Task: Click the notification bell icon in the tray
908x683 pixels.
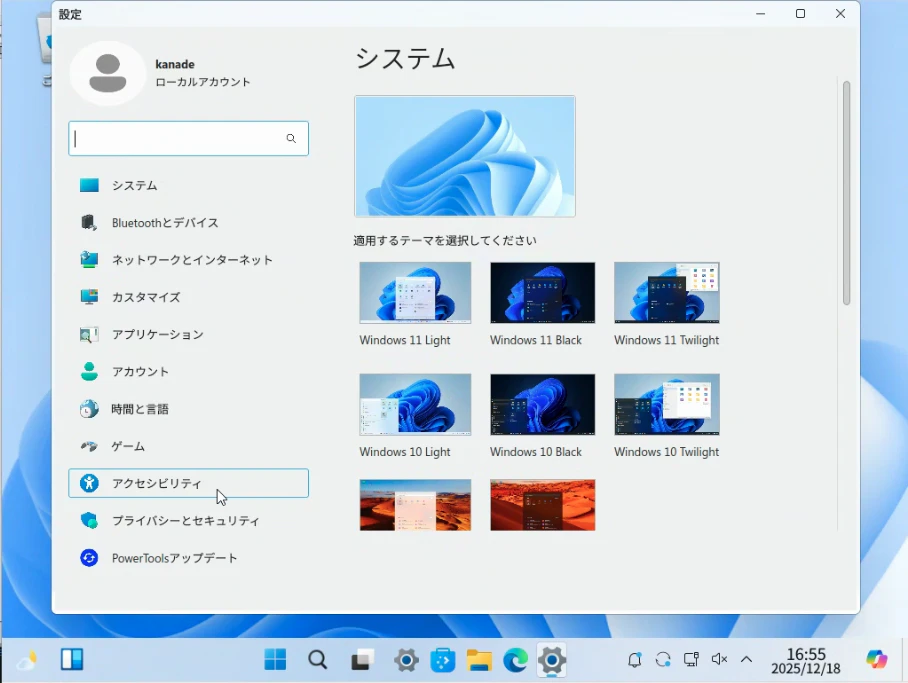Action: 635,659
